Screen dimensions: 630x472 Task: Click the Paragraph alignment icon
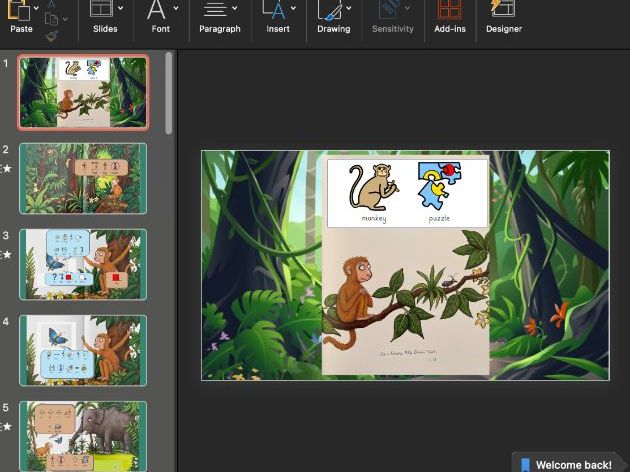point(215,10)
